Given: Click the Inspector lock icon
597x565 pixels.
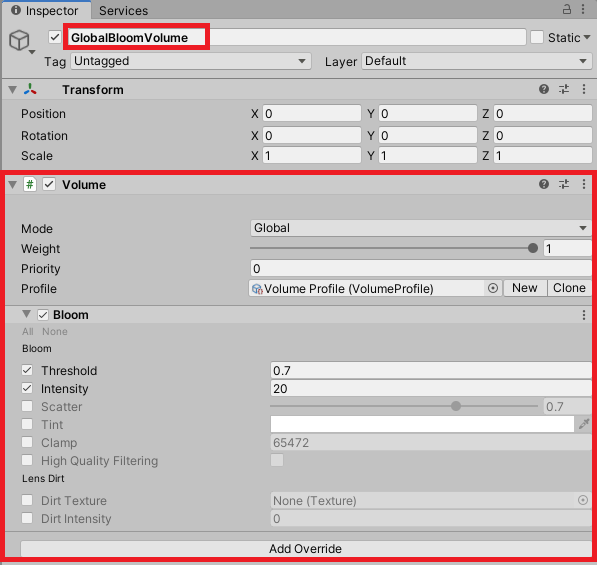Looking at the screenshot, I should [x=567, y=9].
